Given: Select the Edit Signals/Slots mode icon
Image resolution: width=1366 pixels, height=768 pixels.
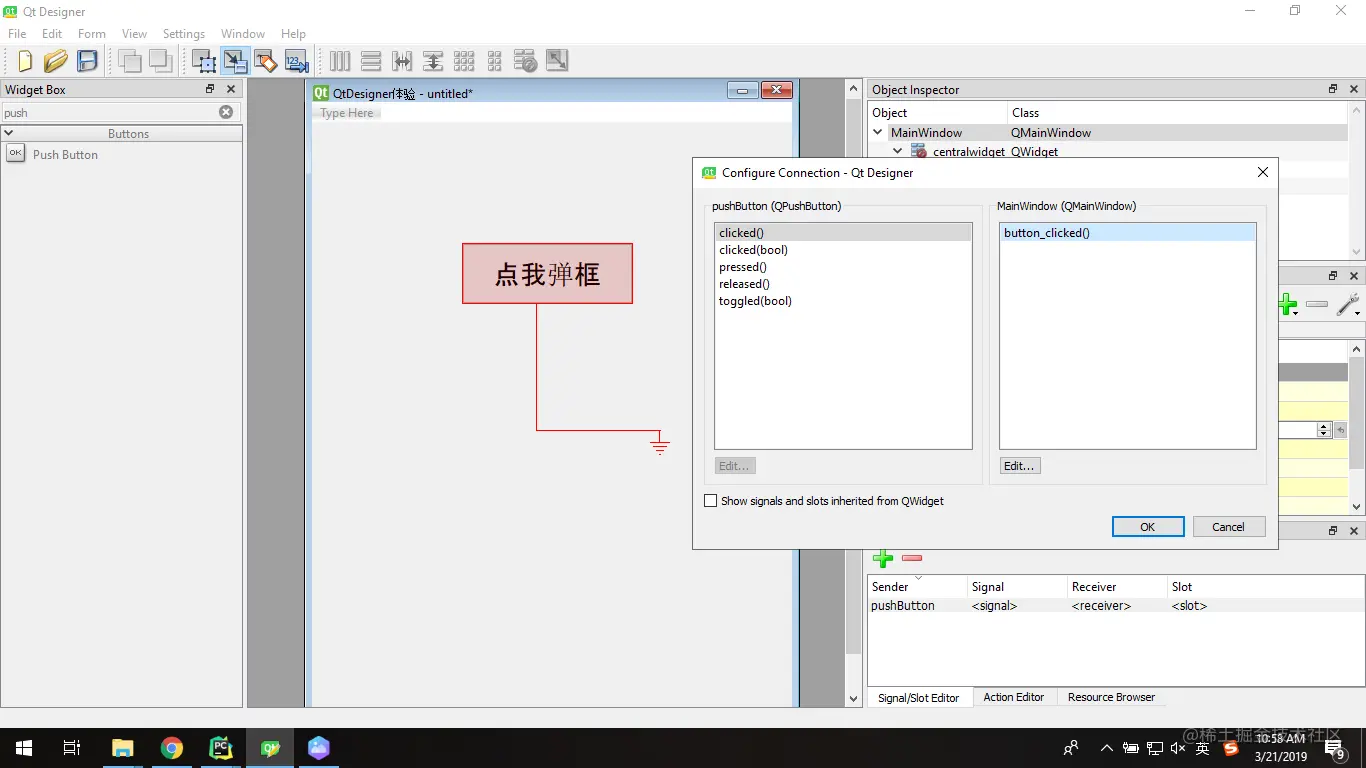Looking at the screenshot, I should [235, 61].
